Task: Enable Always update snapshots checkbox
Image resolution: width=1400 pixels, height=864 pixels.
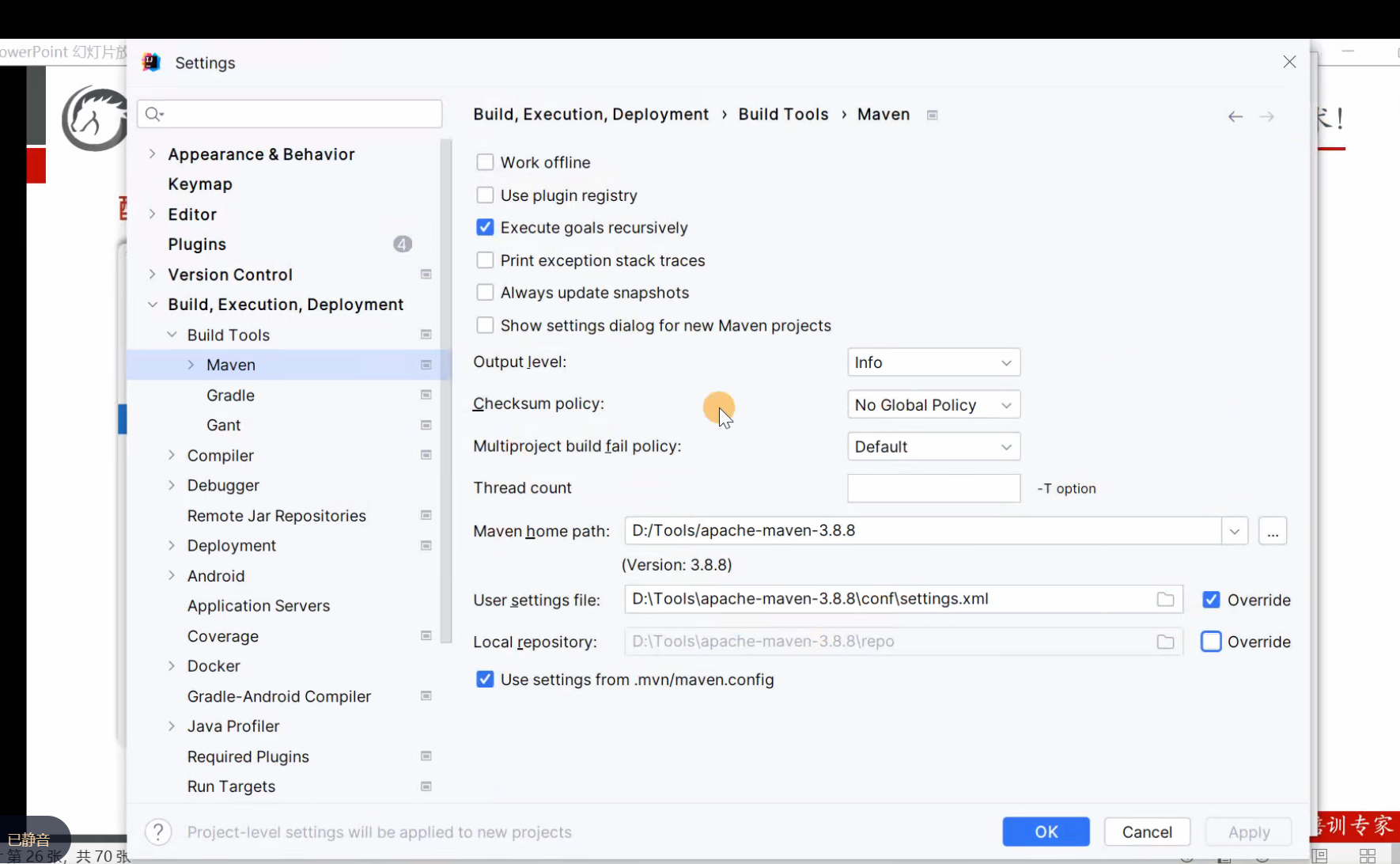Action: click(485, 293)
